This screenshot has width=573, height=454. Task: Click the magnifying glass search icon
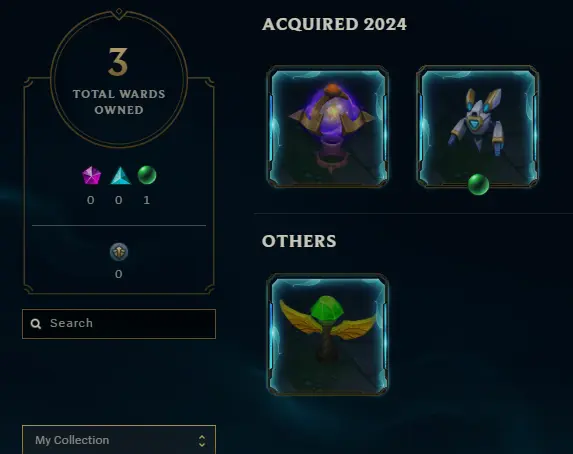point(36,324)
